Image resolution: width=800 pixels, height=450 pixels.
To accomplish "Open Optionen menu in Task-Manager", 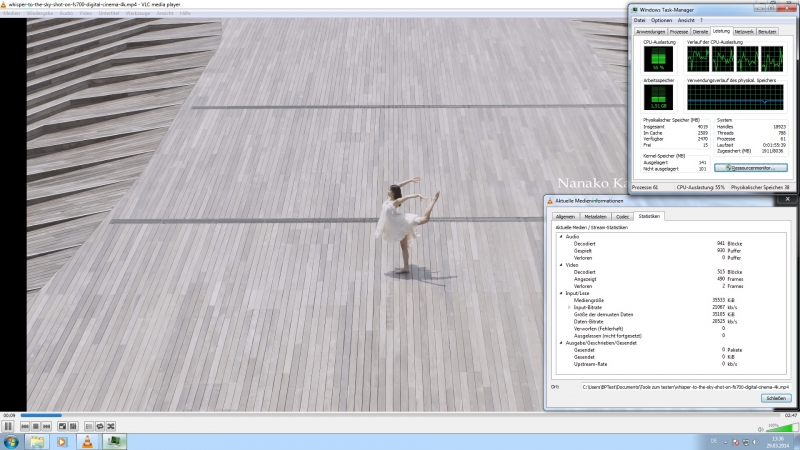I will (x=661, y=20).
